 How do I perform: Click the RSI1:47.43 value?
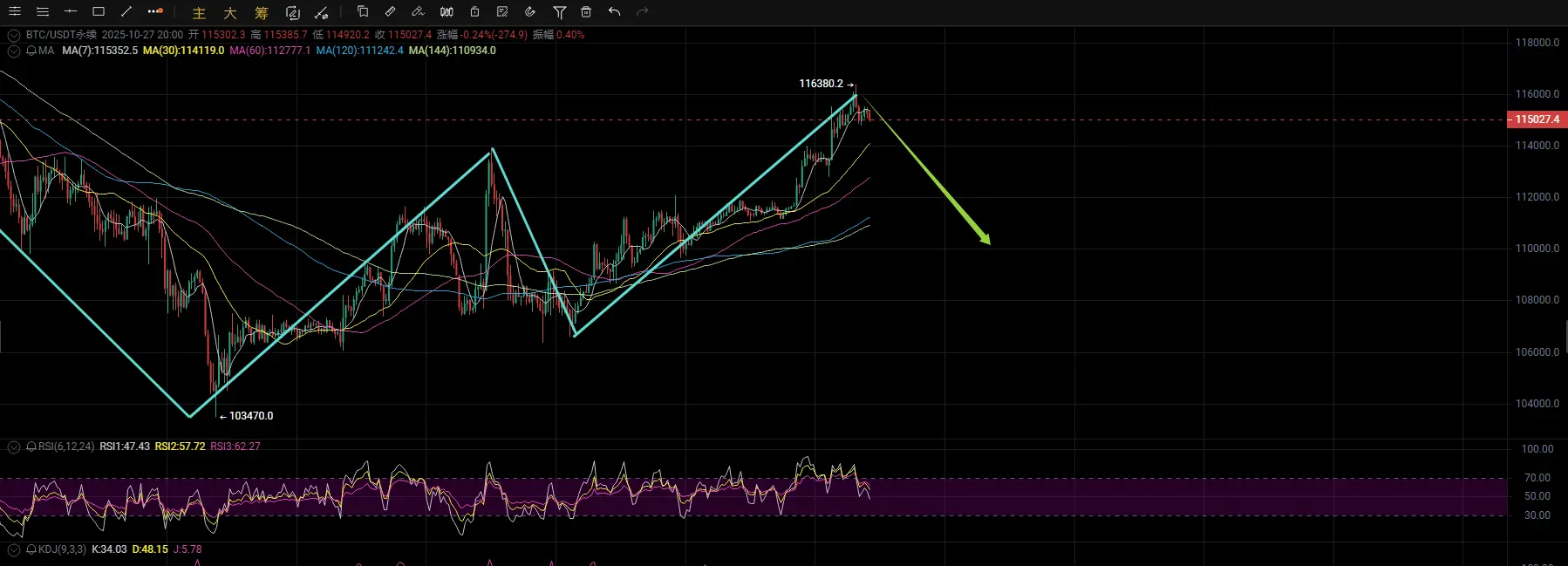point(125,447)
